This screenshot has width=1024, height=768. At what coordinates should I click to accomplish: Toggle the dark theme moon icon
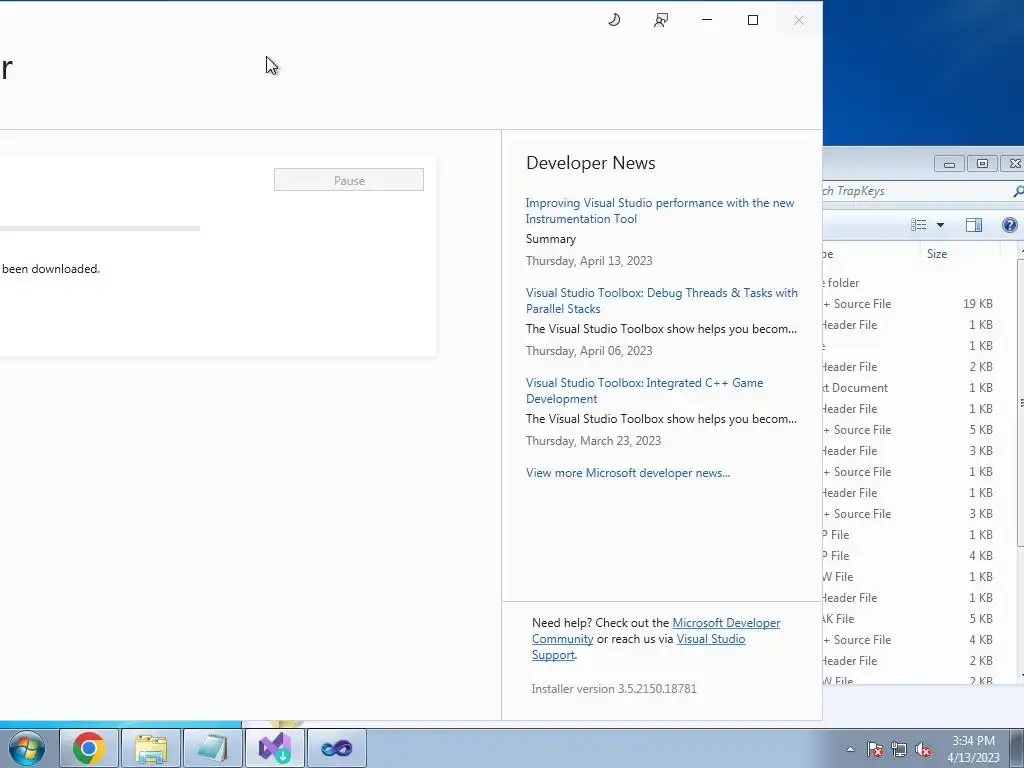pyautogui.click(x=614, y=20)
